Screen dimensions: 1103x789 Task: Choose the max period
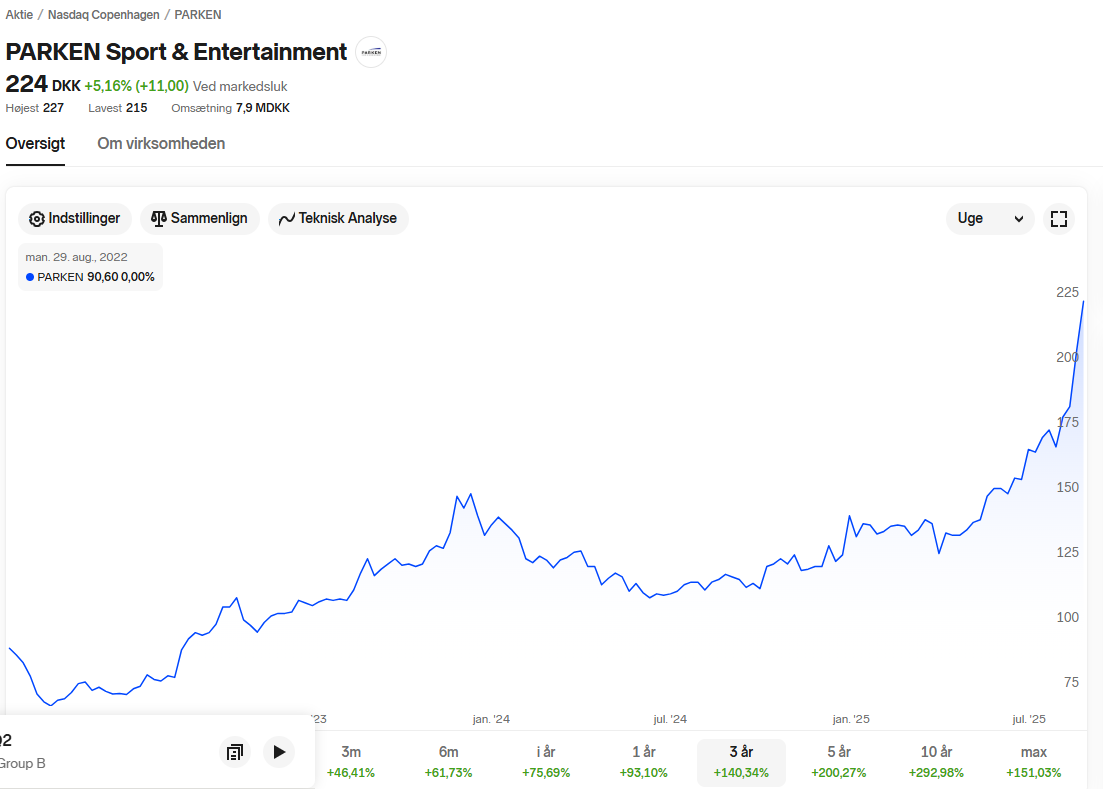click(1033, 762)
